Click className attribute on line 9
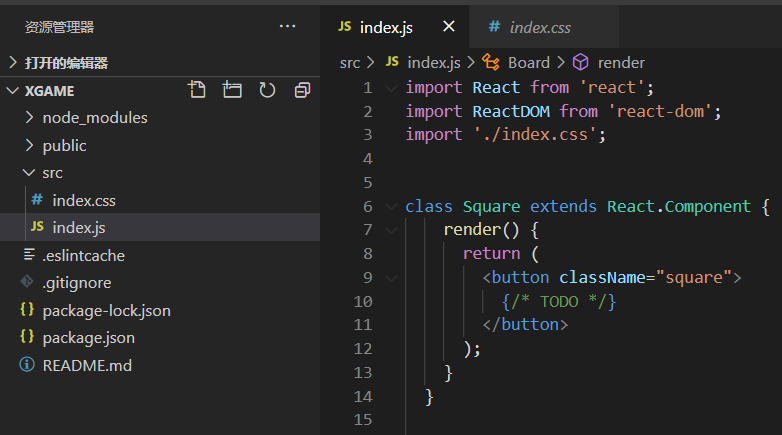Viewport: 782px width, 435px height. coord(602,278)
